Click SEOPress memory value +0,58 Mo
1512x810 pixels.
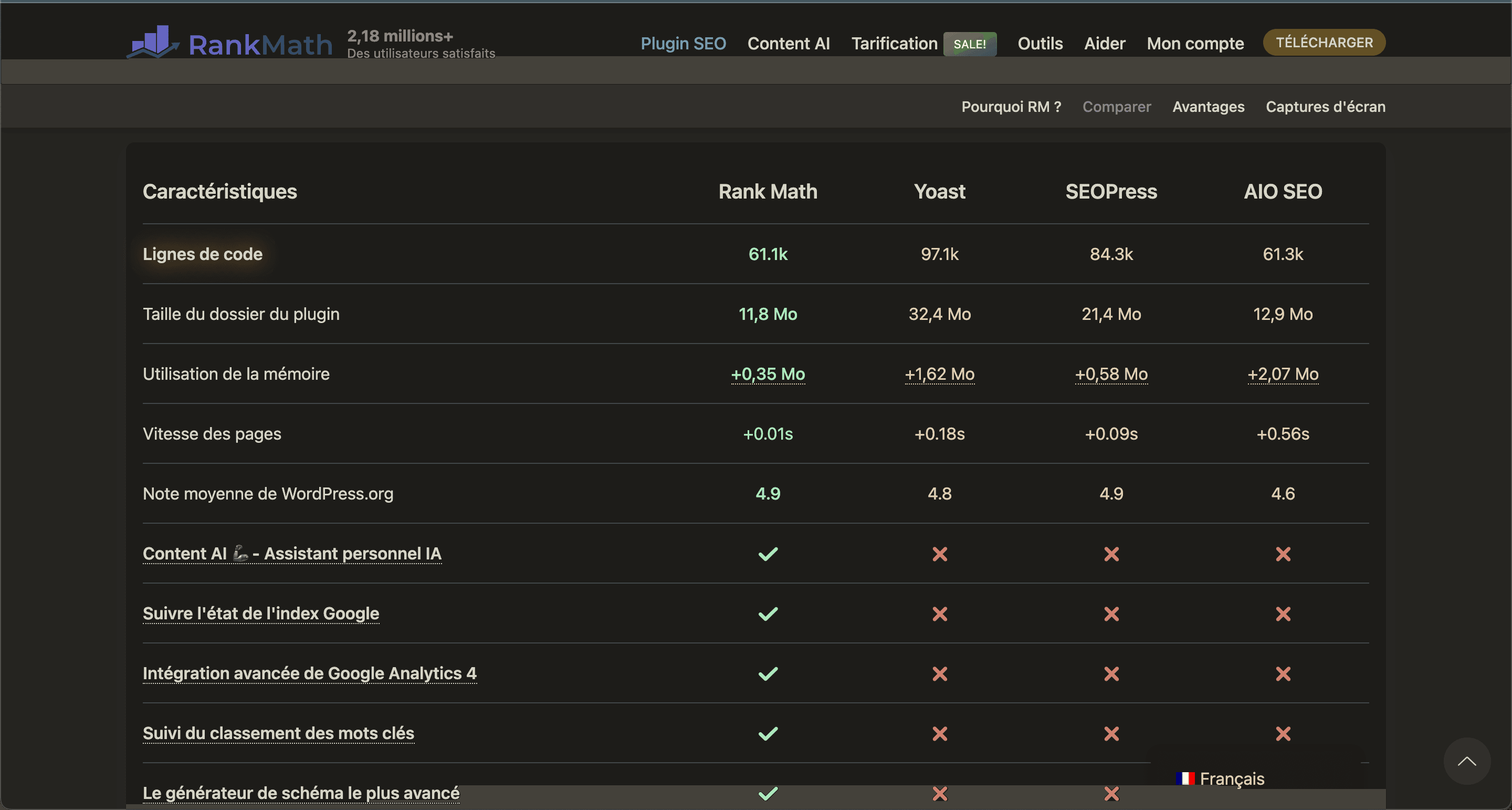coord(1111,373)
